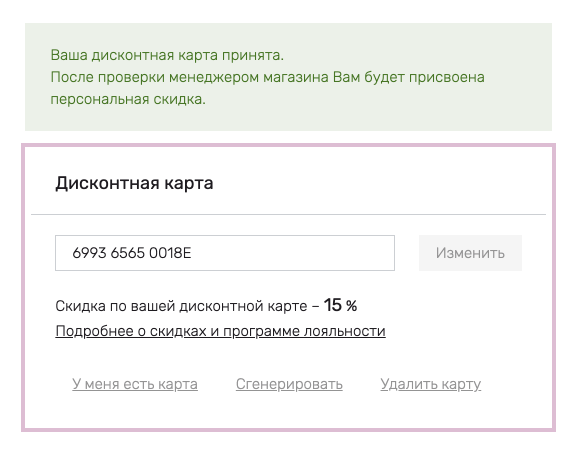Click the divider line under the Дисконтная карта heading

[x=288, y=215]
